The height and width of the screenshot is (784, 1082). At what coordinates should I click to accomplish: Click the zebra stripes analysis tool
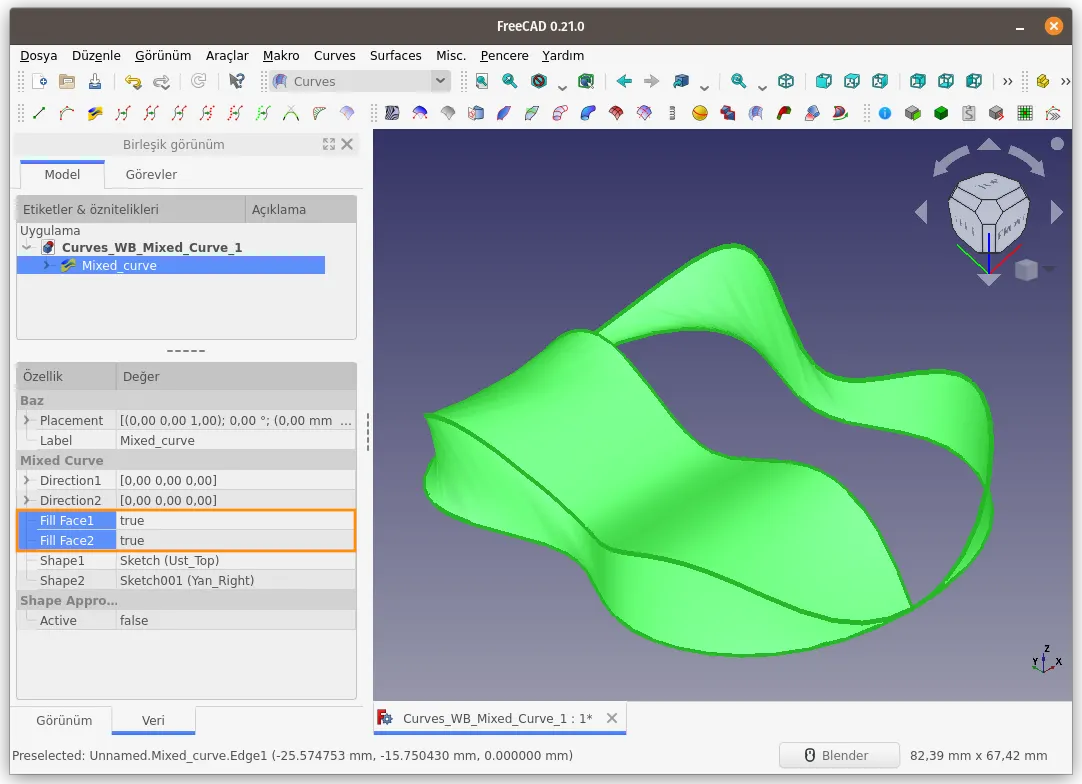coord(392,112)
